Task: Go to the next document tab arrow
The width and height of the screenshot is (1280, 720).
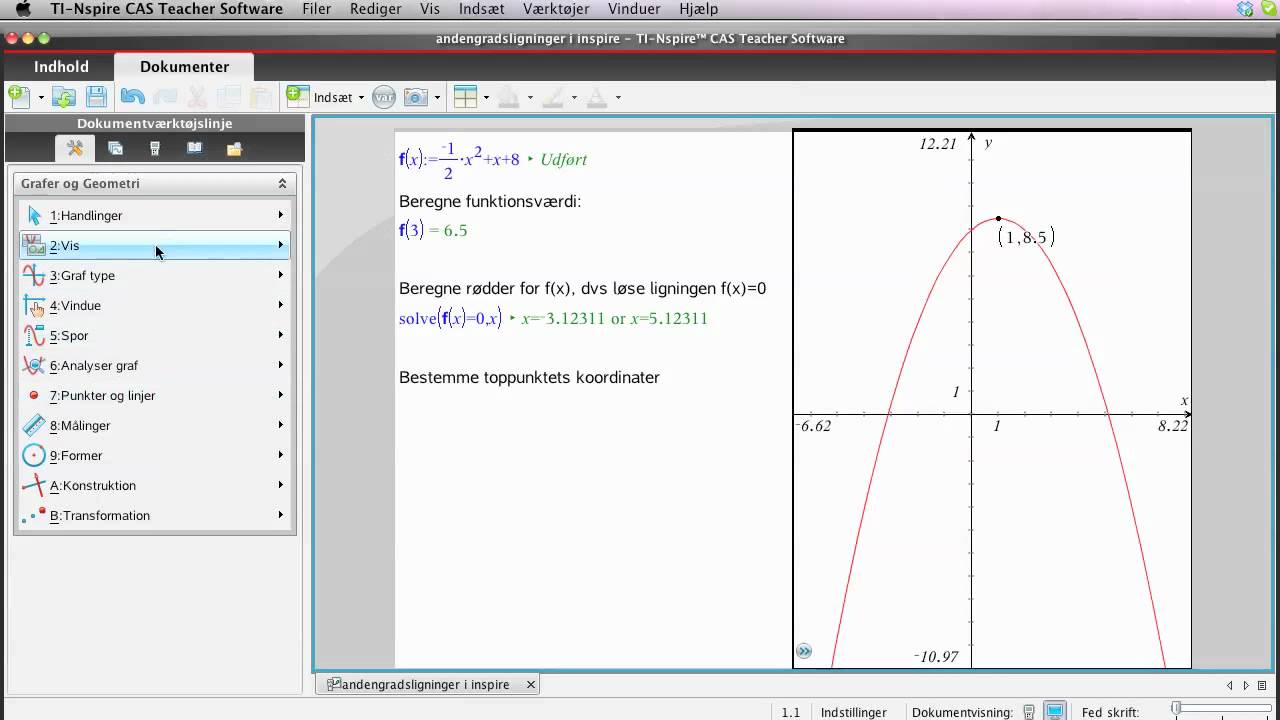Action: [x=1246, y=685]
